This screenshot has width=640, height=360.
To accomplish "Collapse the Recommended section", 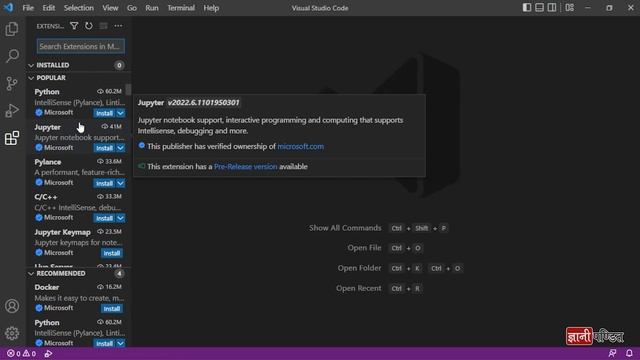I will tap(31, 273).
